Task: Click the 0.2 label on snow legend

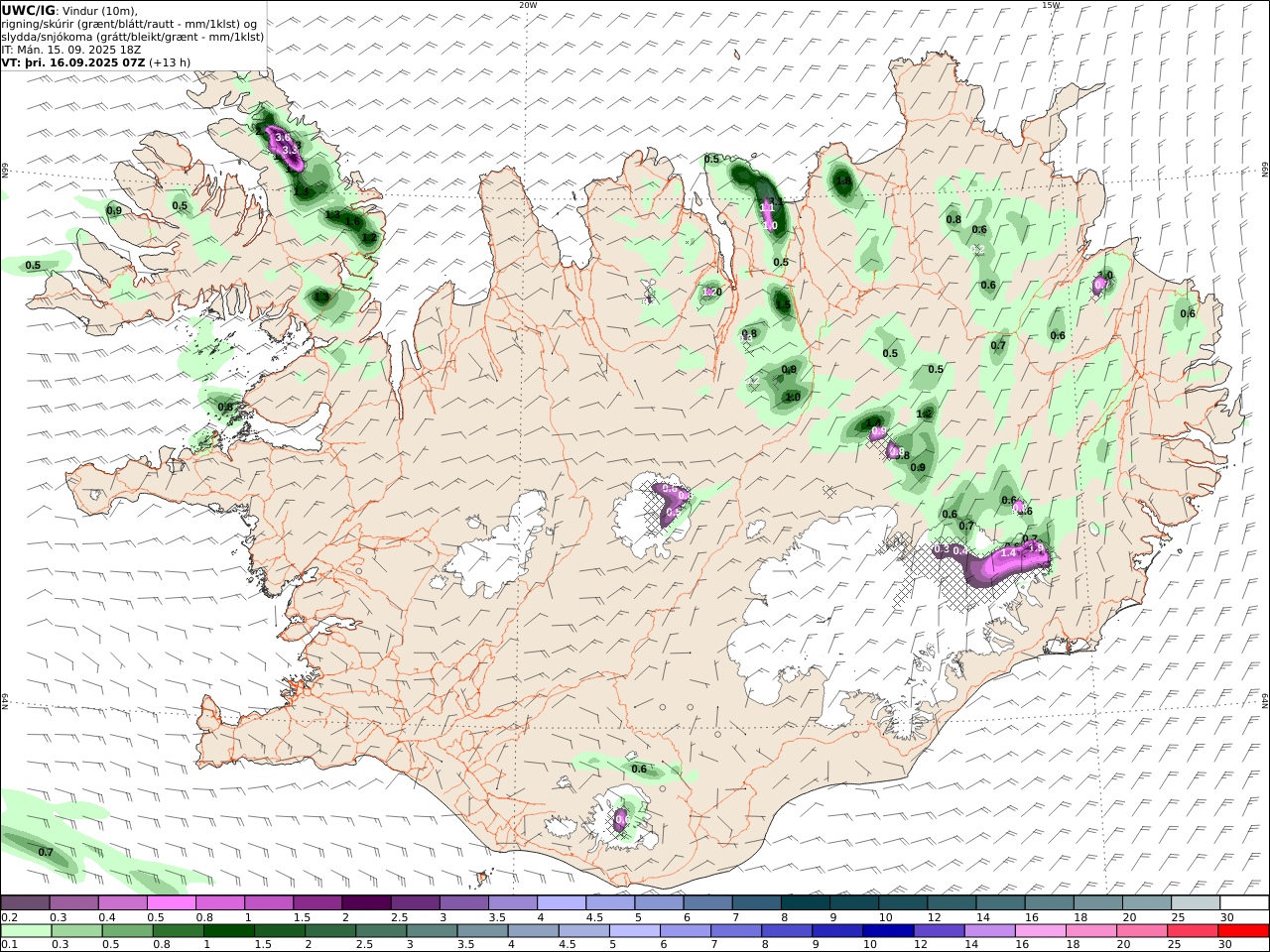Action: [x=9, y=918]
